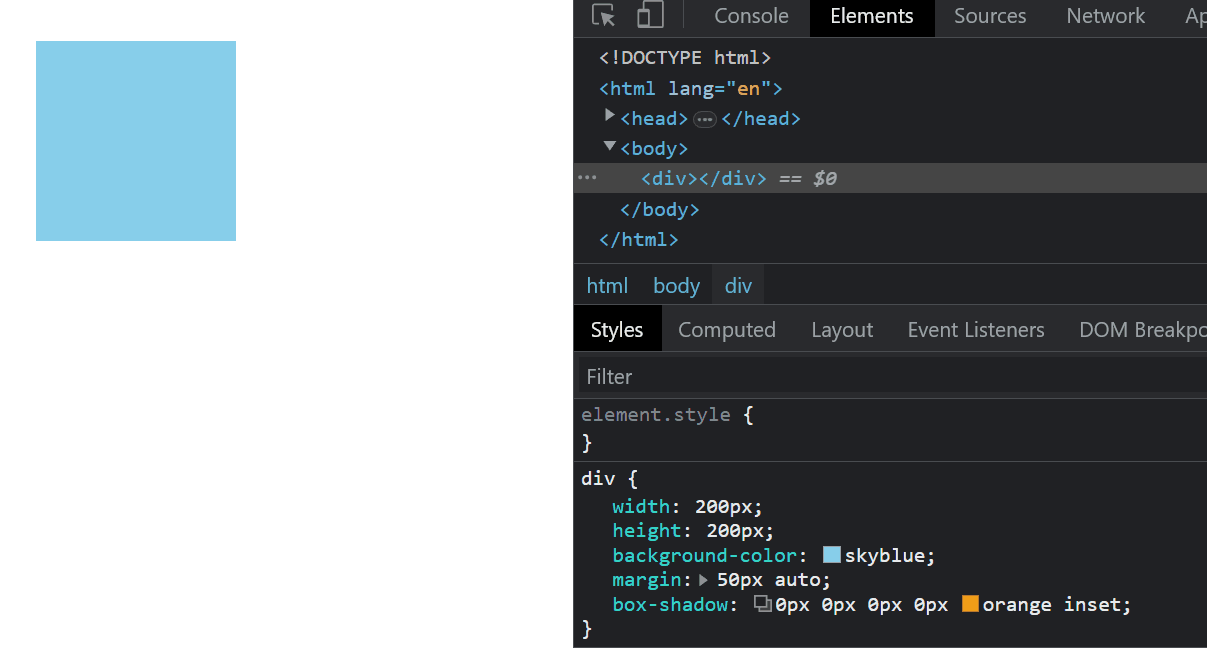
Task: Switch to the Console panel
Action: [x=750, y=16]
